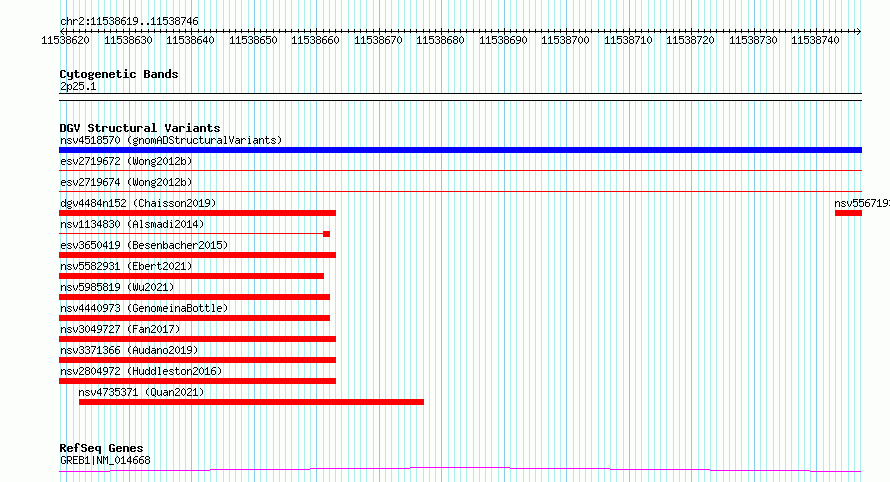Screen dimensions: 890x482
Task: Click the Cytogenetic Bands track title
Action: pyautogui.click(x=119, y=74)
